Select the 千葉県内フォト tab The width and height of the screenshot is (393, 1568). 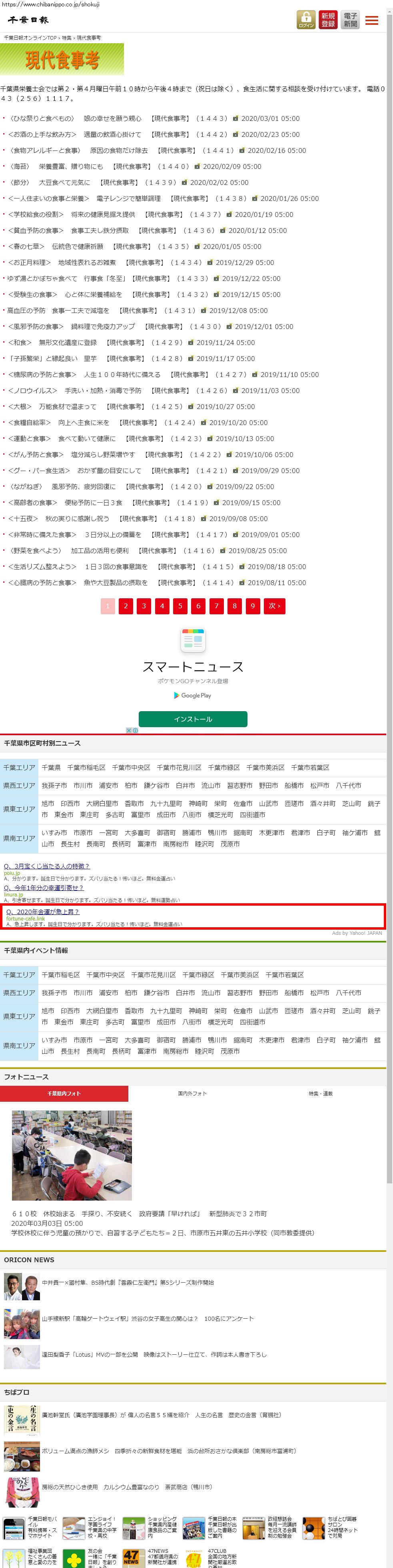coord(64,1093)
